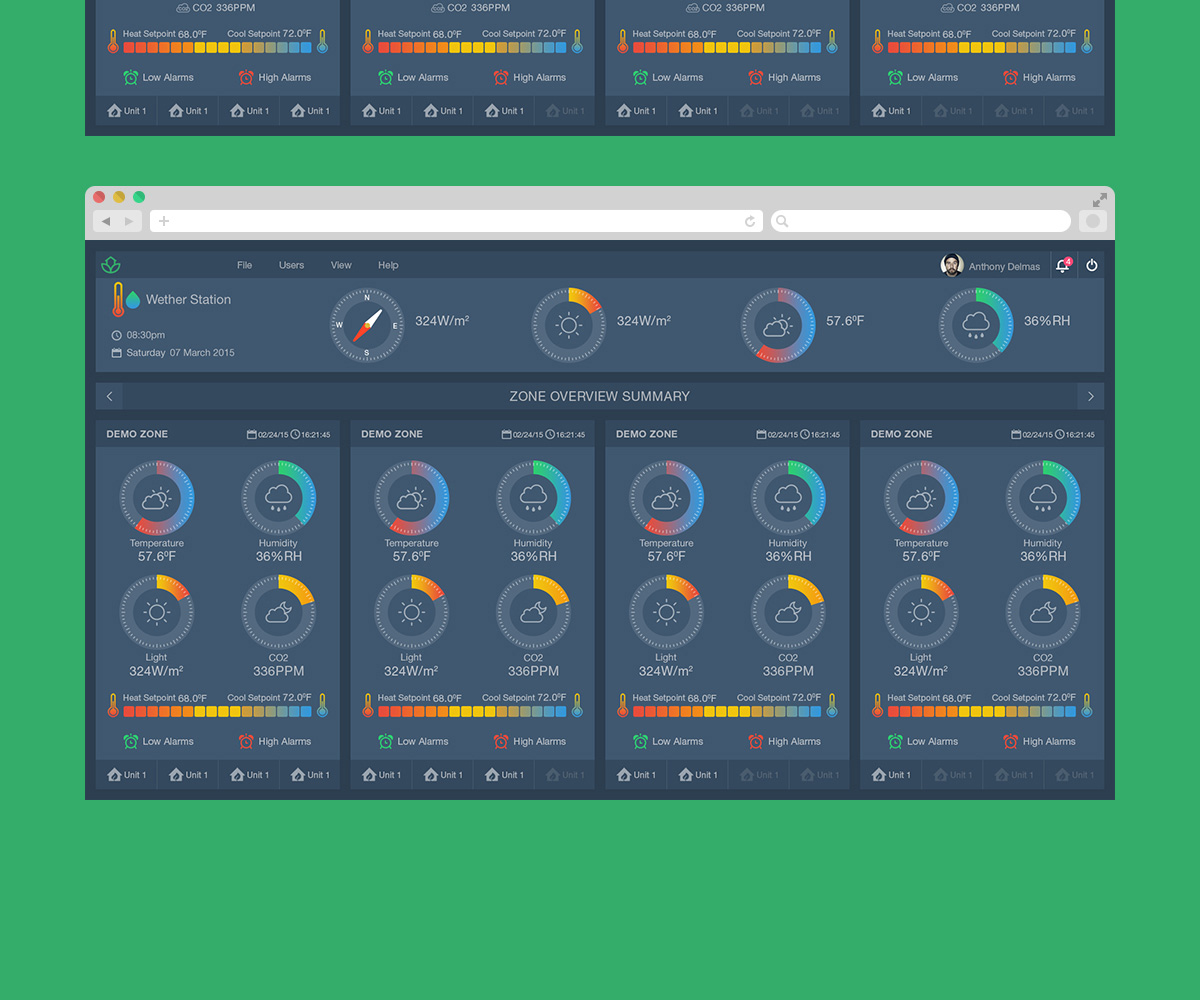Go to previous zone overview with left chevron

109,396
